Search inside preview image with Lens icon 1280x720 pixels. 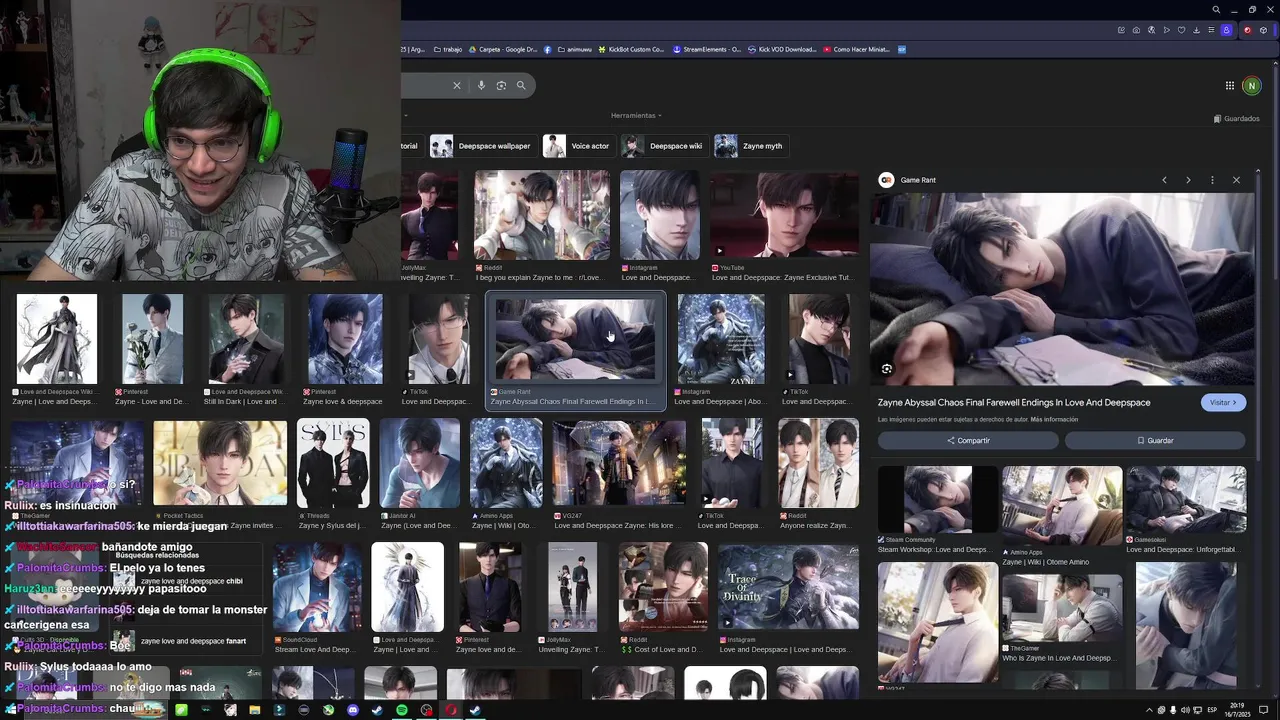pyautogui.click(x=886, y=369)
